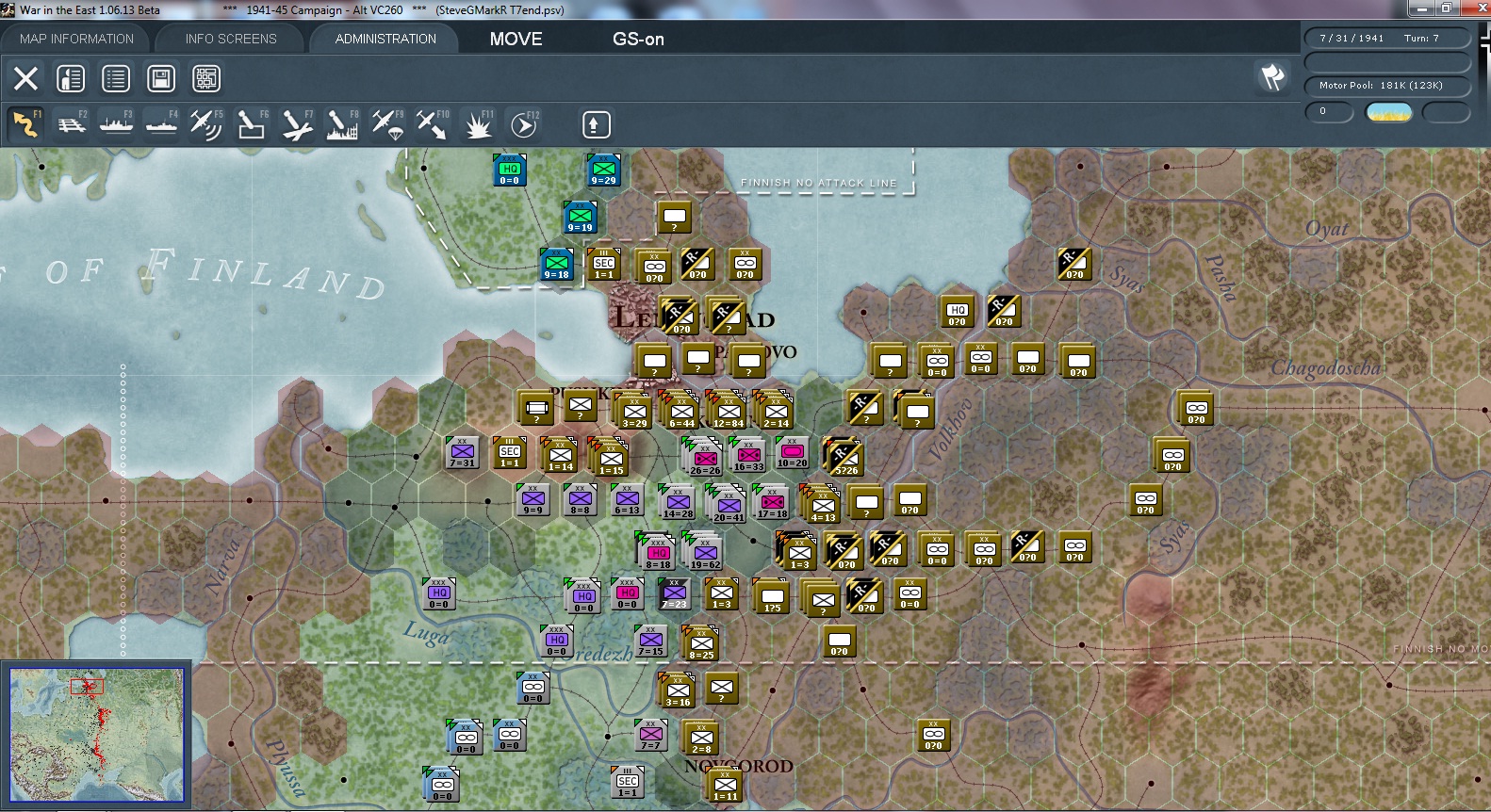Switch to the MAP INFORMATION tab
The image size is (1491, 812).
click(x=76, y=39)
